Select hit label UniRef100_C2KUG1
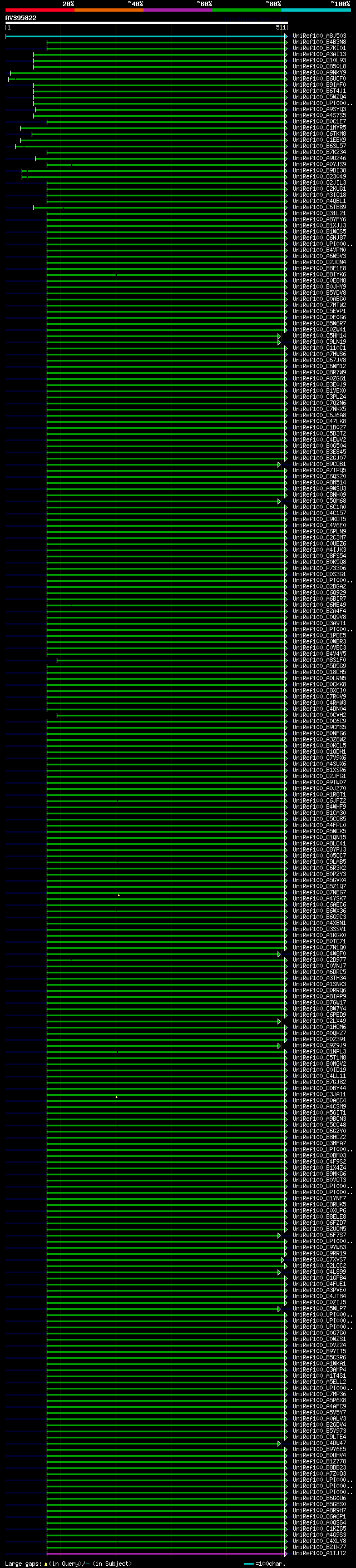The width and height of the screenshot is (356, 1568). click(x=319, y=189)
